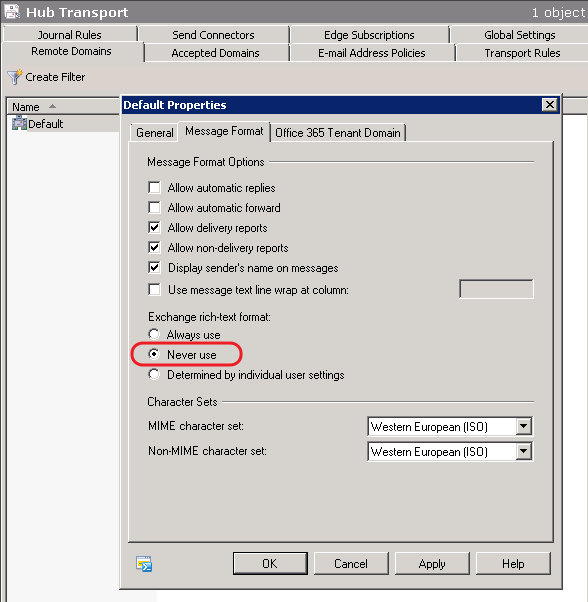Screen dimensions: 588x602
Task: Select Always use rich-text format
Action: coord(154,334)
